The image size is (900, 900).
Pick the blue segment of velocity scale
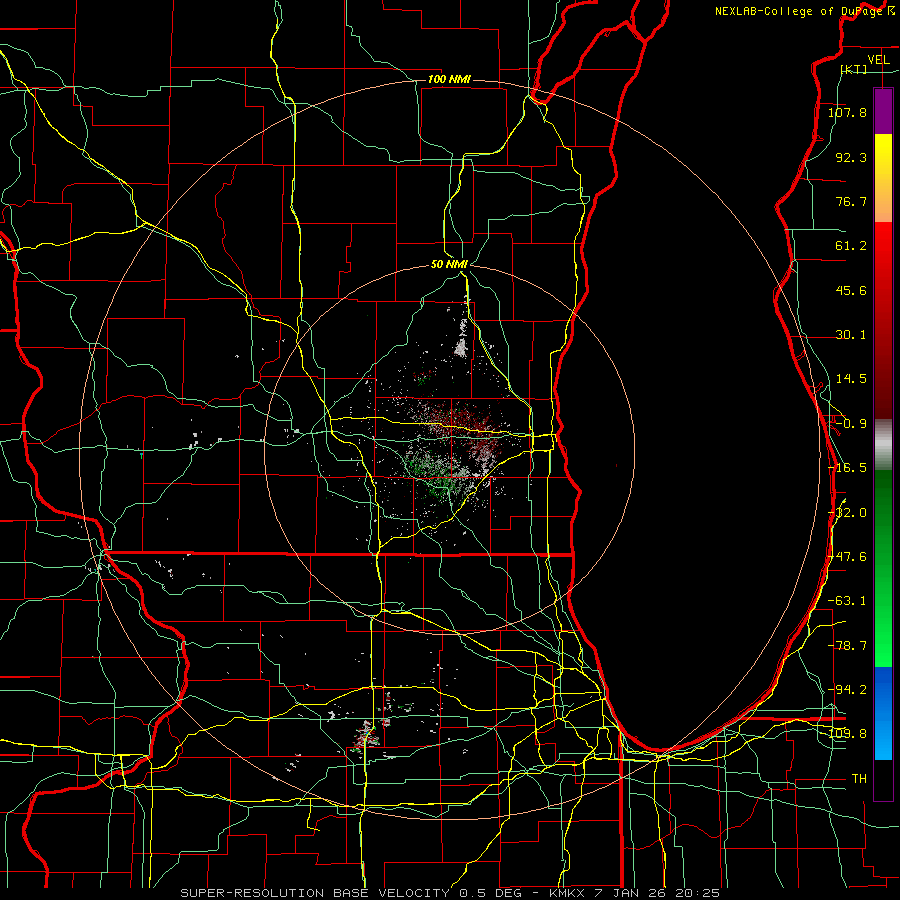point(883,713)
